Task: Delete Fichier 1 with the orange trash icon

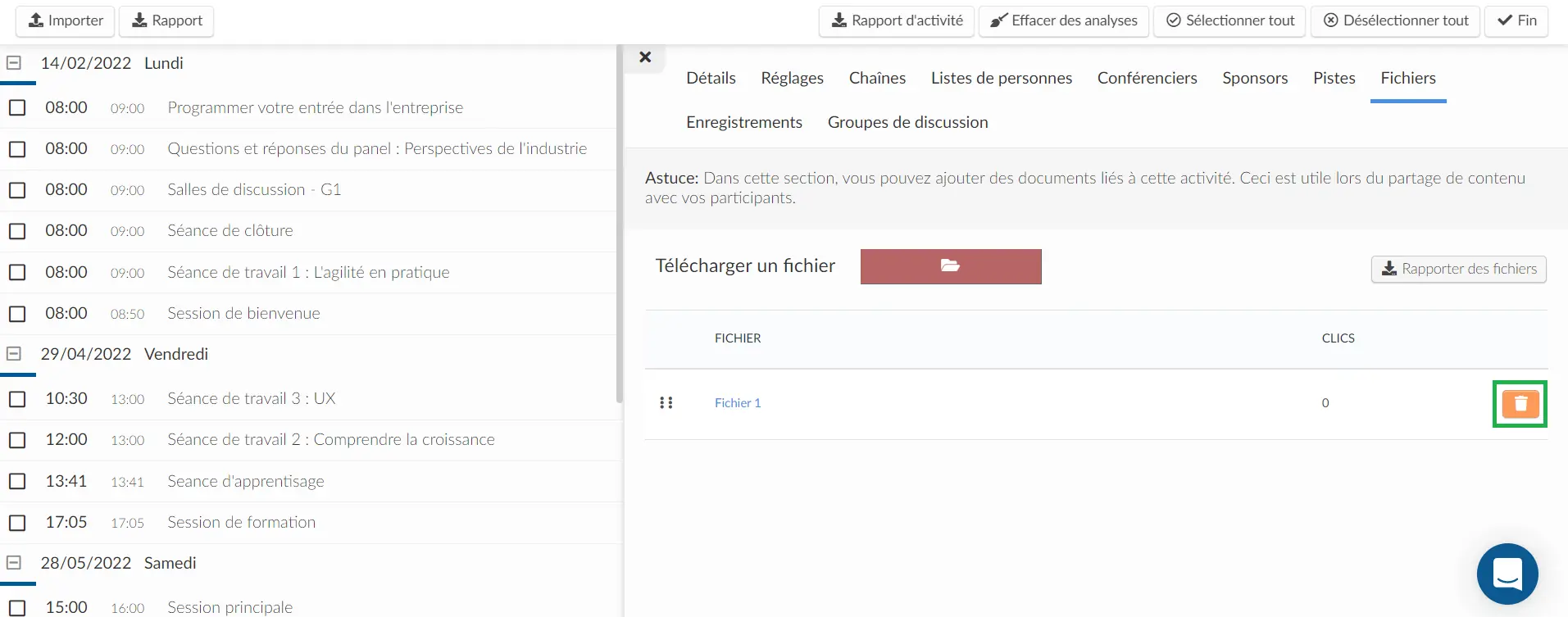Action: 1520,403
